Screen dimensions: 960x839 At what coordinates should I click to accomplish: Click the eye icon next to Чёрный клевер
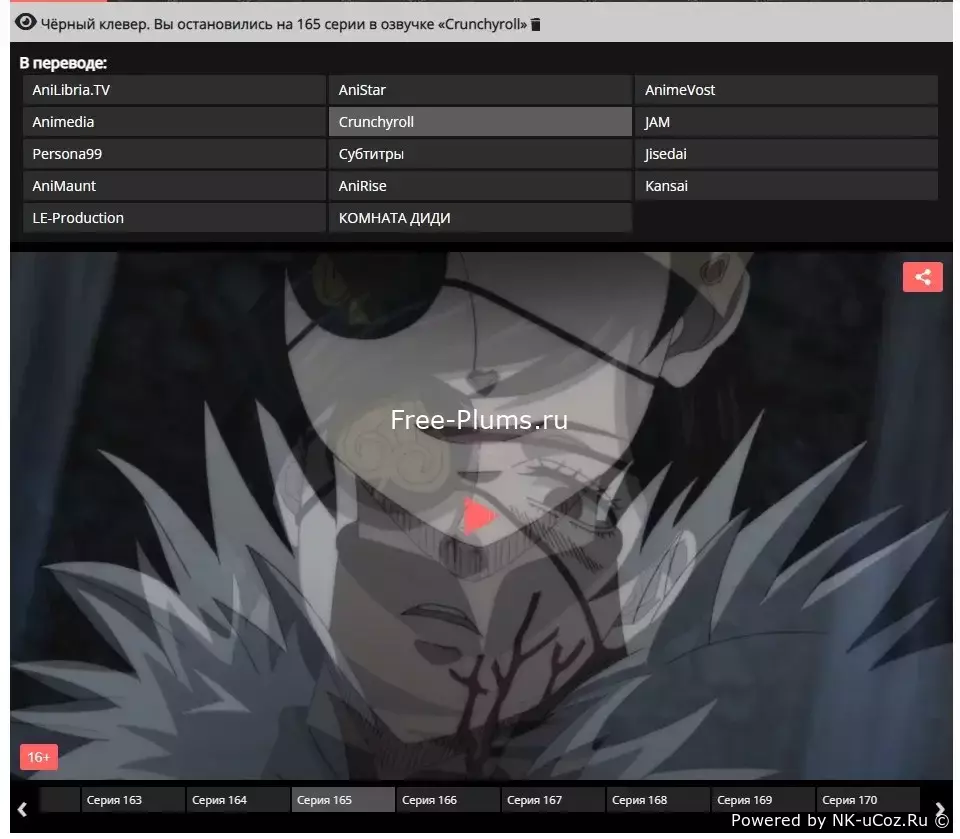[26, 23]
